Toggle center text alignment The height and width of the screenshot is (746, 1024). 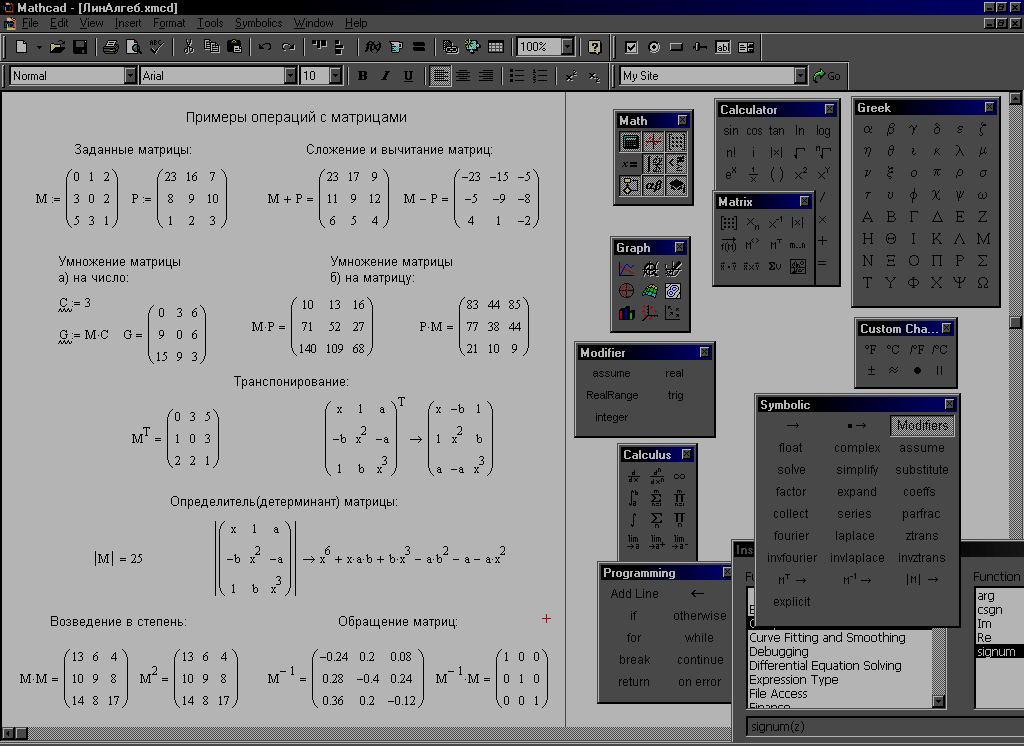(463, 76)
